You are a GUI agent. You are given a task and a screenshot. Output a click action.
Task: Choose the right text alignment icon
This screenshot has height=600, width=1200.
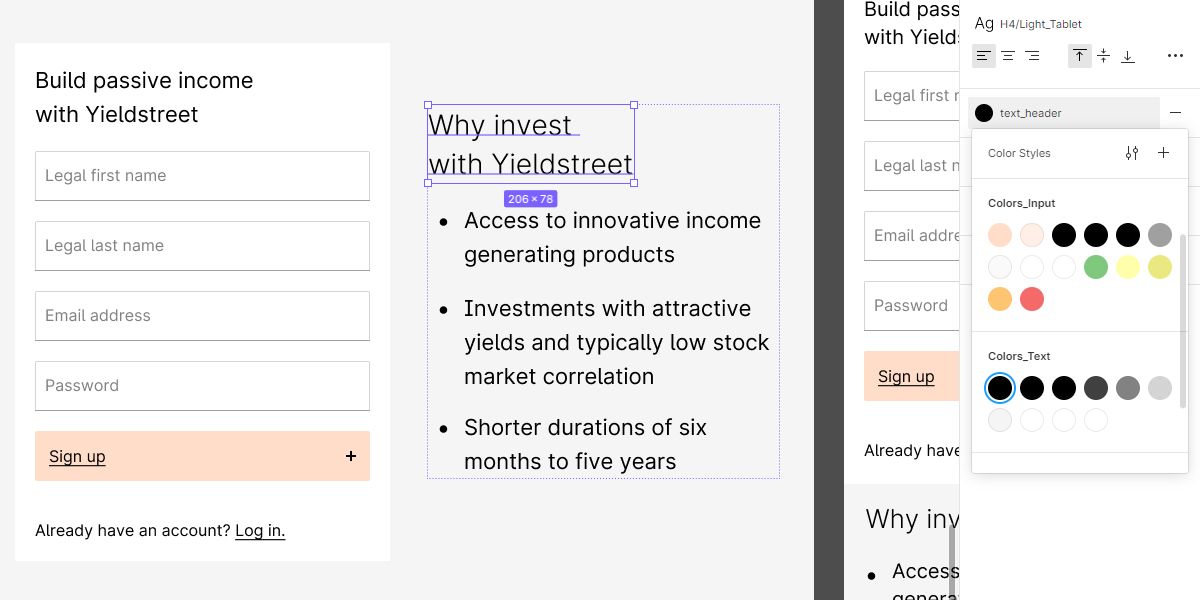pos(1032,56)
